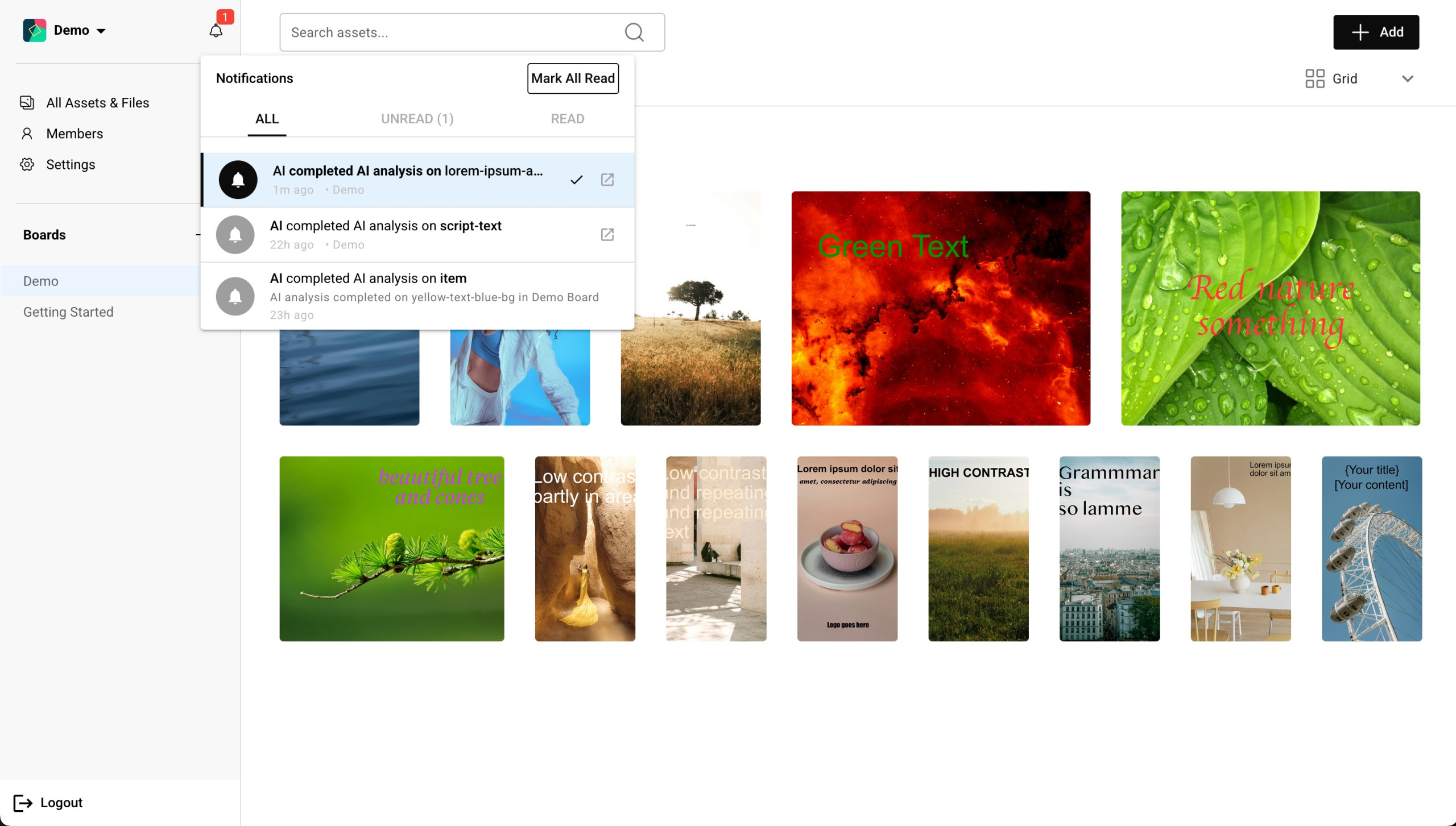Click the notification bell icon
Viewport: 1456px width, 826px height.
click(x=216, y=31)
